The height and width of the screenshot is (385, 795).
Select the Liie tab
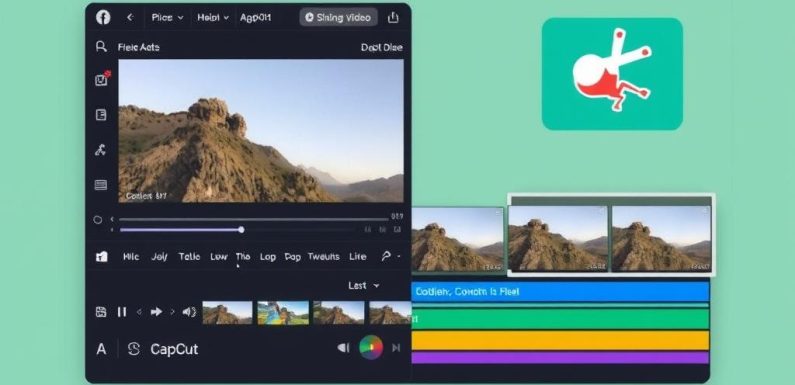coord(357,257)
